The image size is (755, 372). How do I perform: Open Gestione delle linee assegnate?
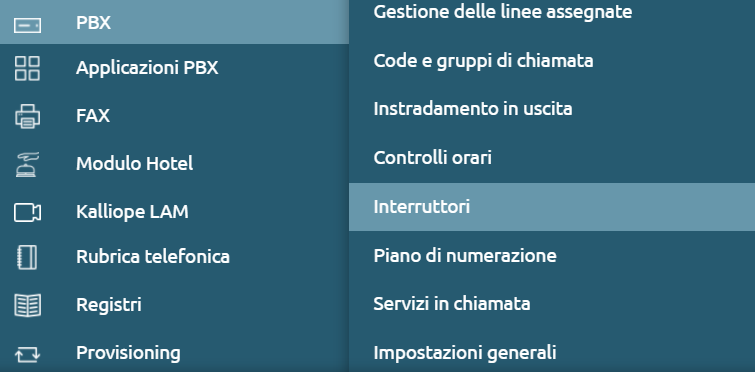[503, 12]
